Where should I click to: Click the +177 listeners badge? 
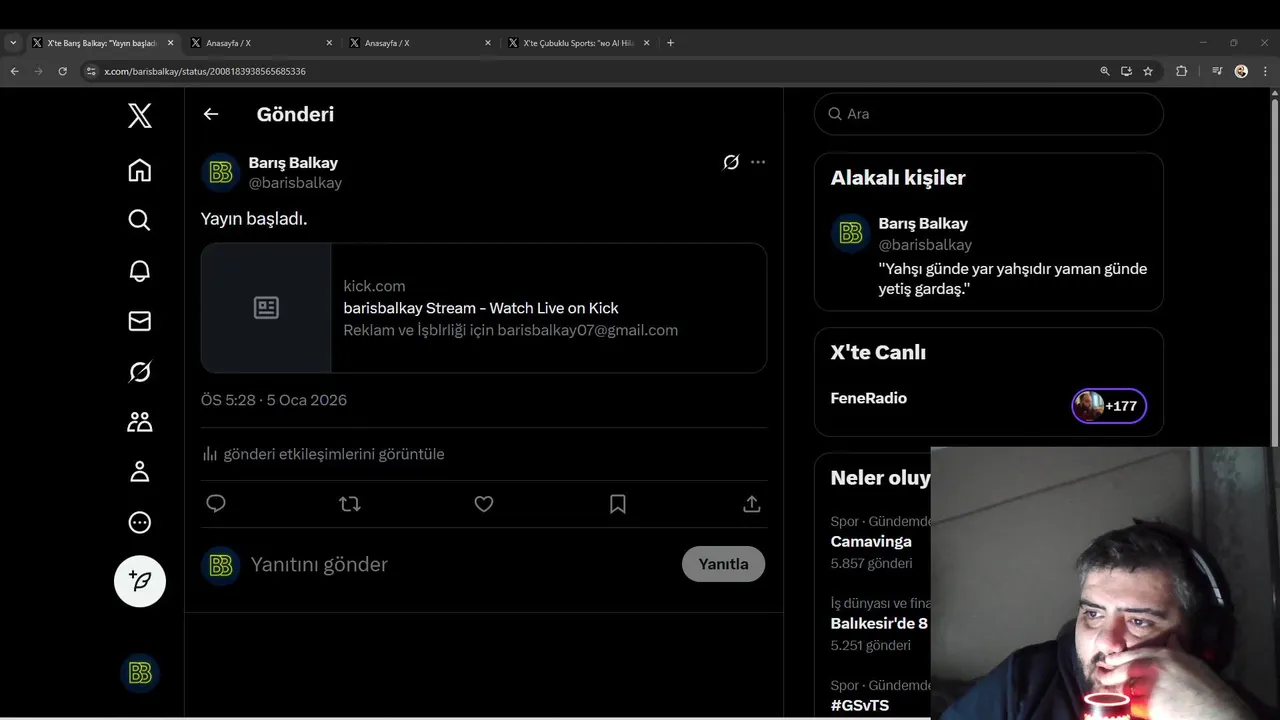(1109, 406)
